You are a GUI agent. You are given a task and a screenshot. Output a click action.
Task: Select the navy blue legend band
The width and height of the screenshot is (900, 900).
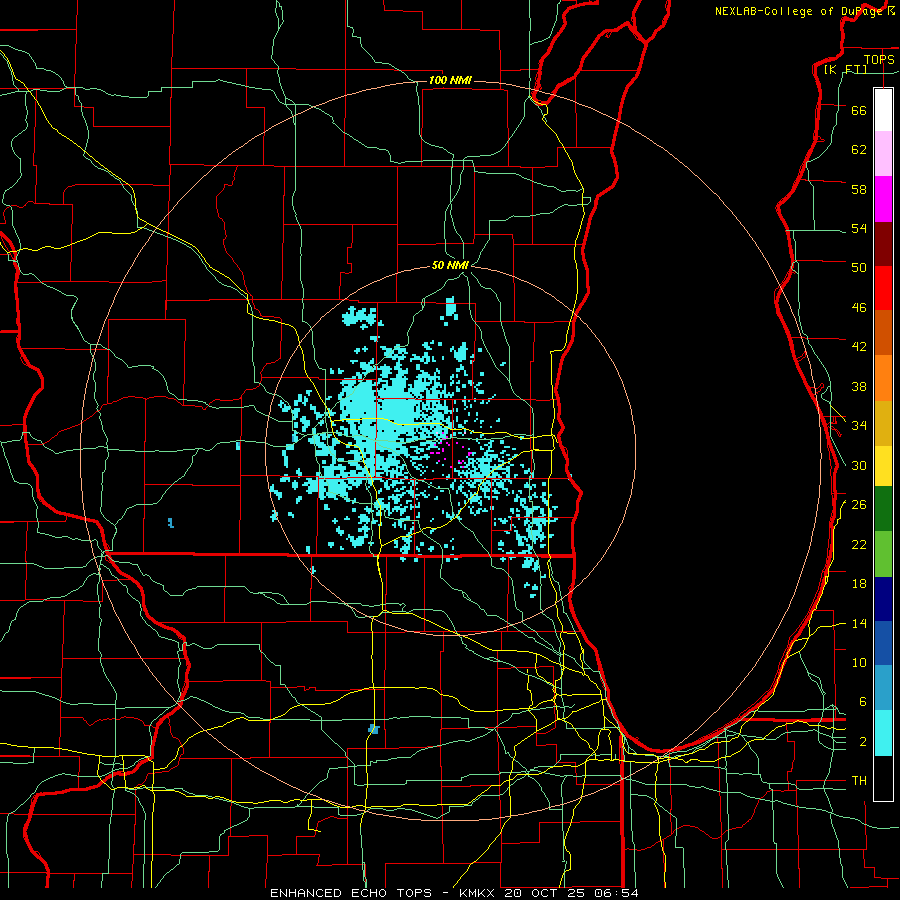[883, 599]
